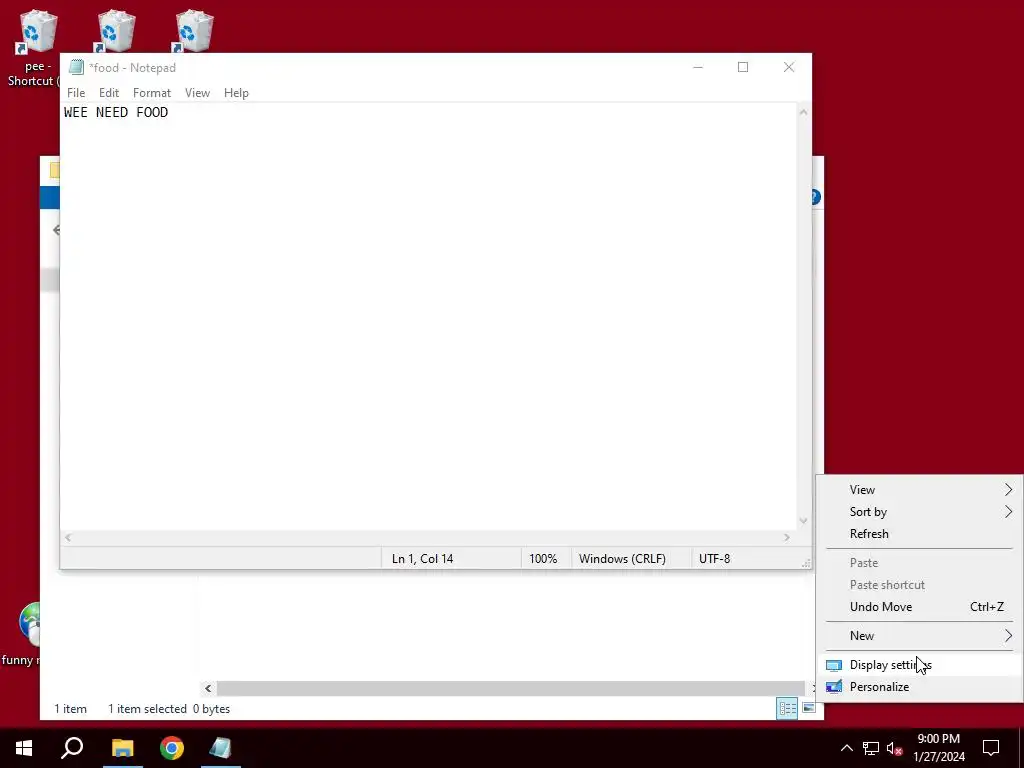
Task: Open the Action Center notifications
Action: [x=991, y=748]
